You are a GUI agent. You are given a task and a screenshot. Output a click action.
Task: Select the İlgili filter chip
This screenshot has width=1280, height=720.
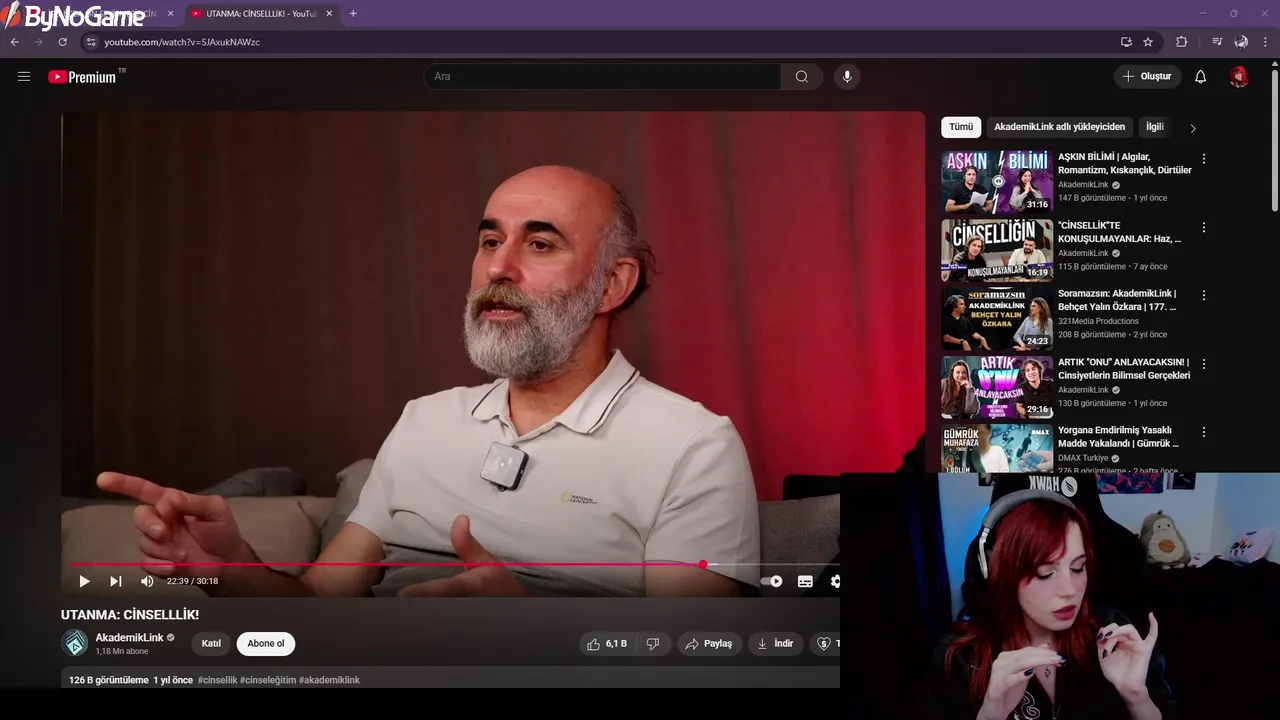[x=1155, y=127]
